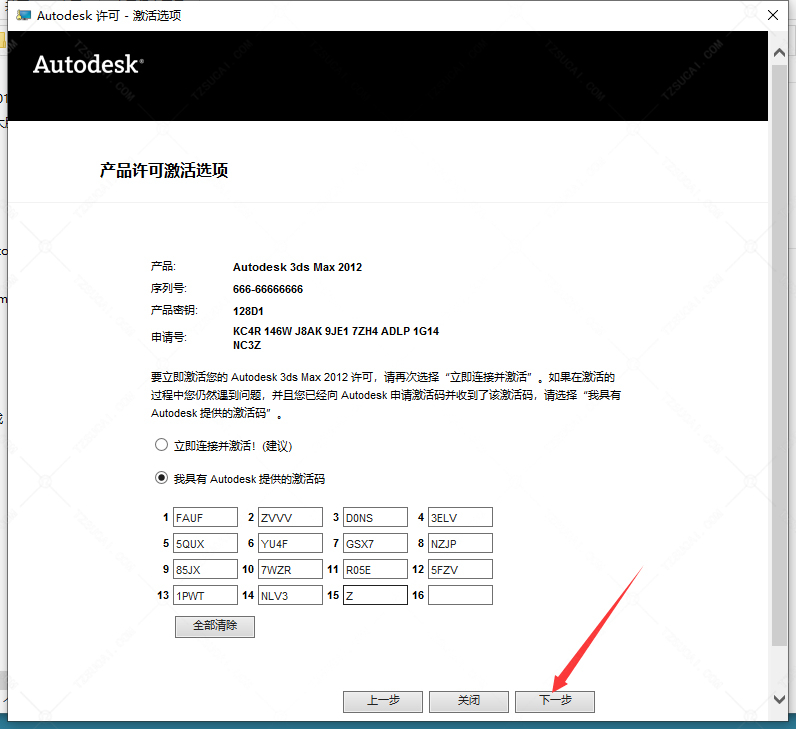Viewport: 796px width, 729px height.
Task: Click activation code field 2 containing ZVVV
Action: 290,517
